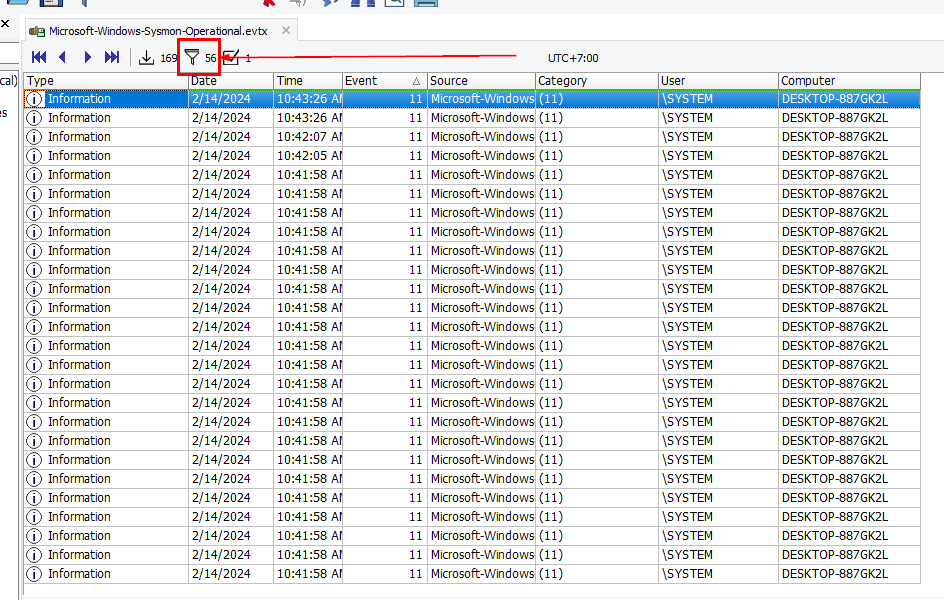The width and height of the screenshot is (944, 600).
Task: Close the Microsoft-Windows-Sysmon-Operational.evtx tab
Action: pos(286,31)
